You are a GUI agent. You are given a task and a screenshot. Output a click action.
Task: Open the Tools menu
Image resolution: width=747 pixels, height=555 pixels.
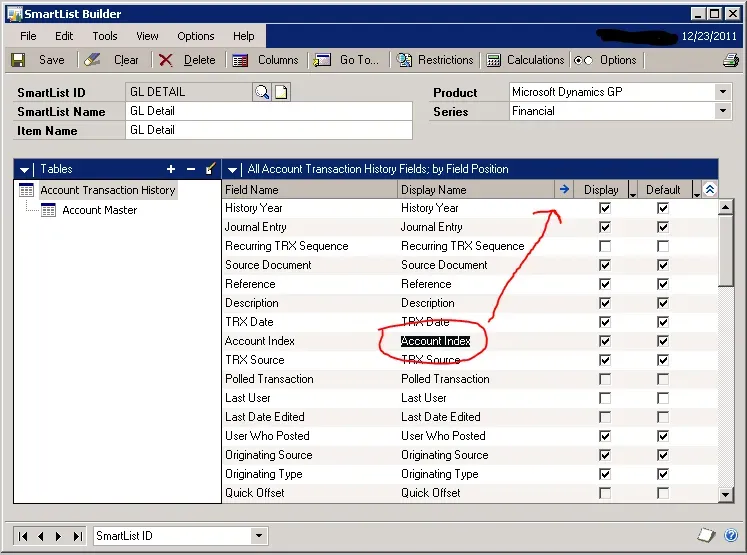tap(105, 36)
